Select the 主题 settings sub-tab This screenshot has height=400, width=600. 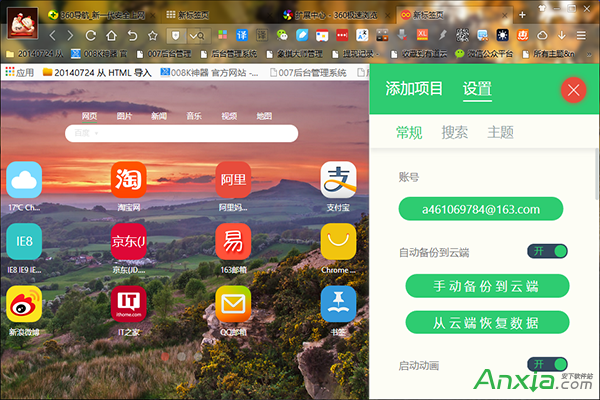click(500, 132)
